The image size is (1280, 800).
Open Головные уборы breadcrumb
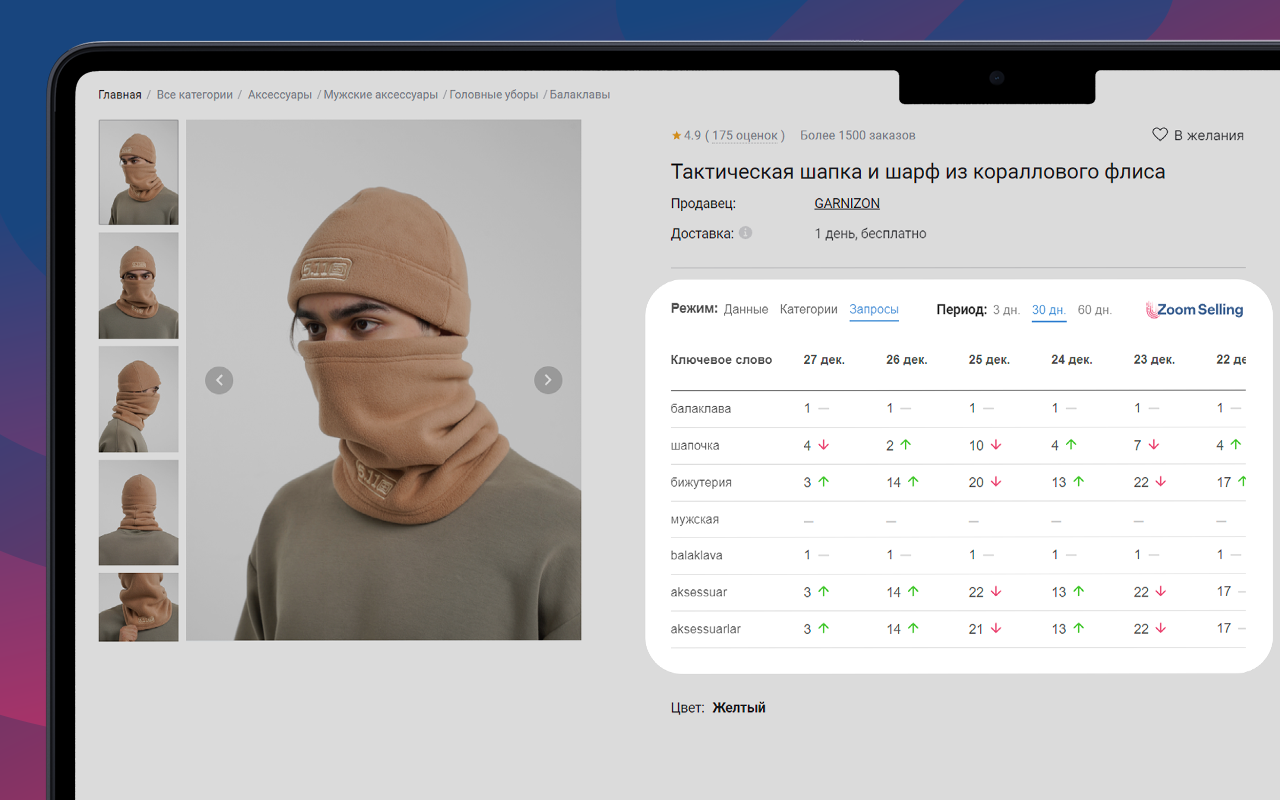point(494,95)
